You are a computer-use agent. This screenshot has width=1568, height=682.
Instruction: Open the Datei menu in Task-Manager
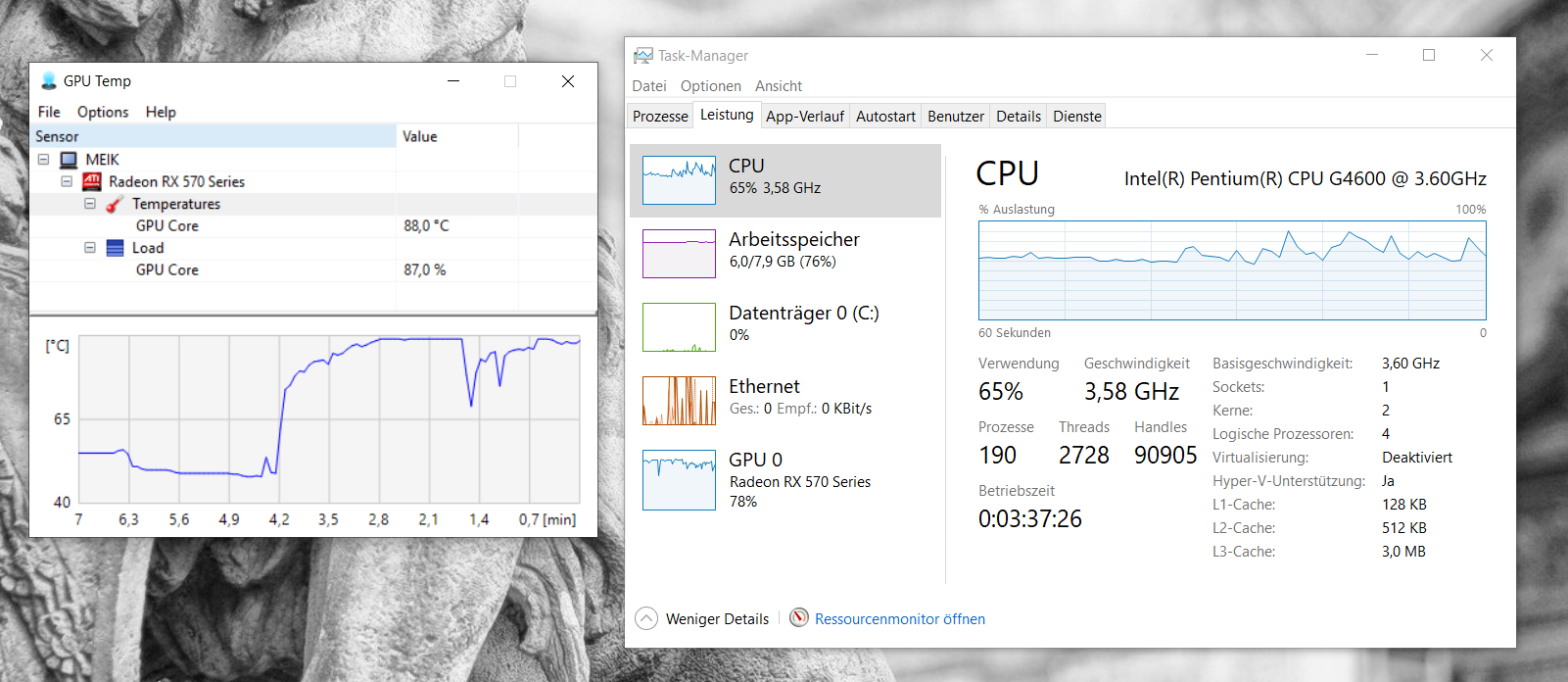click(649, 86)
